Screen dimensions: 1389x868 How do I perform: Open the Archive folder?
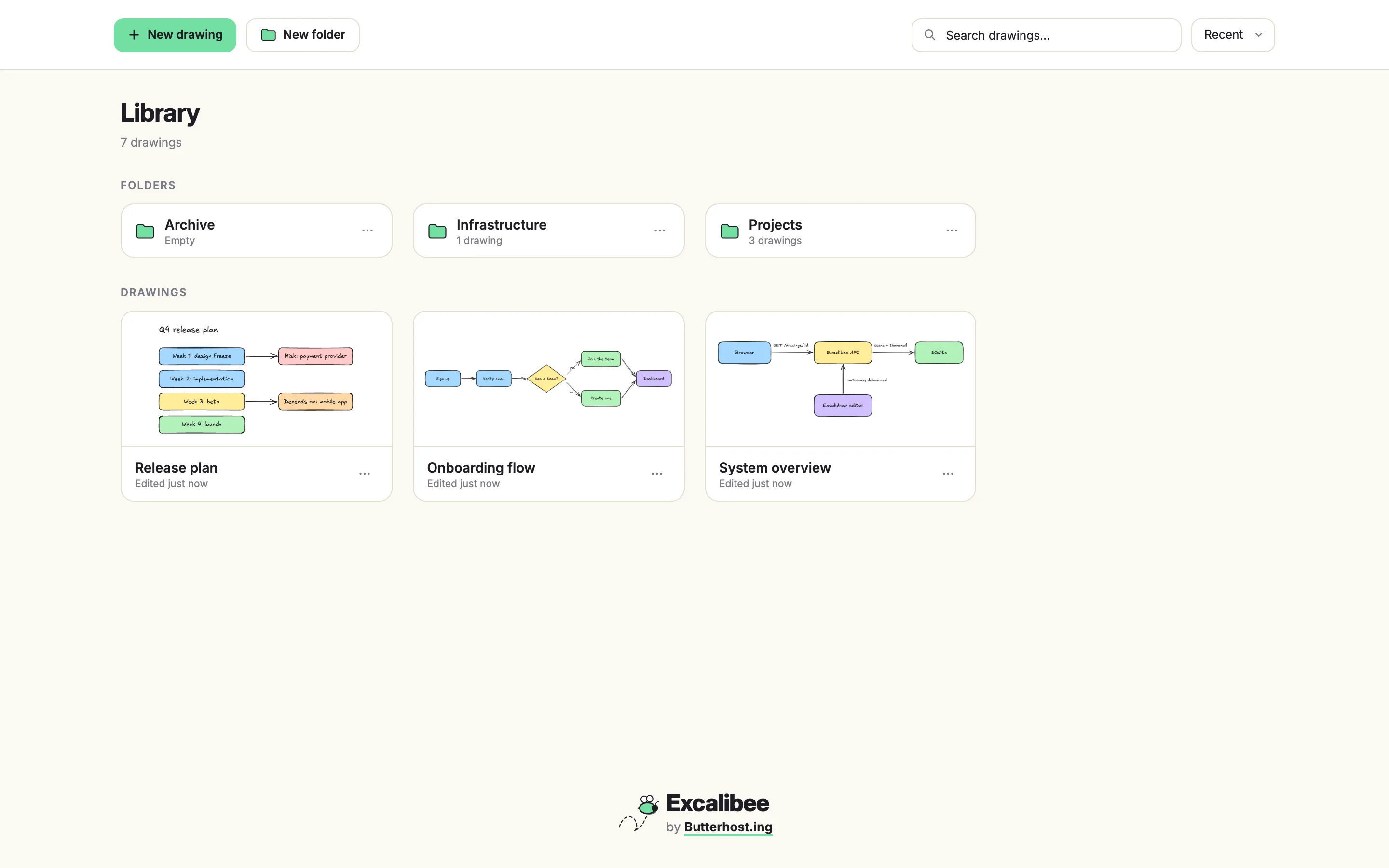tap(257, 231)
